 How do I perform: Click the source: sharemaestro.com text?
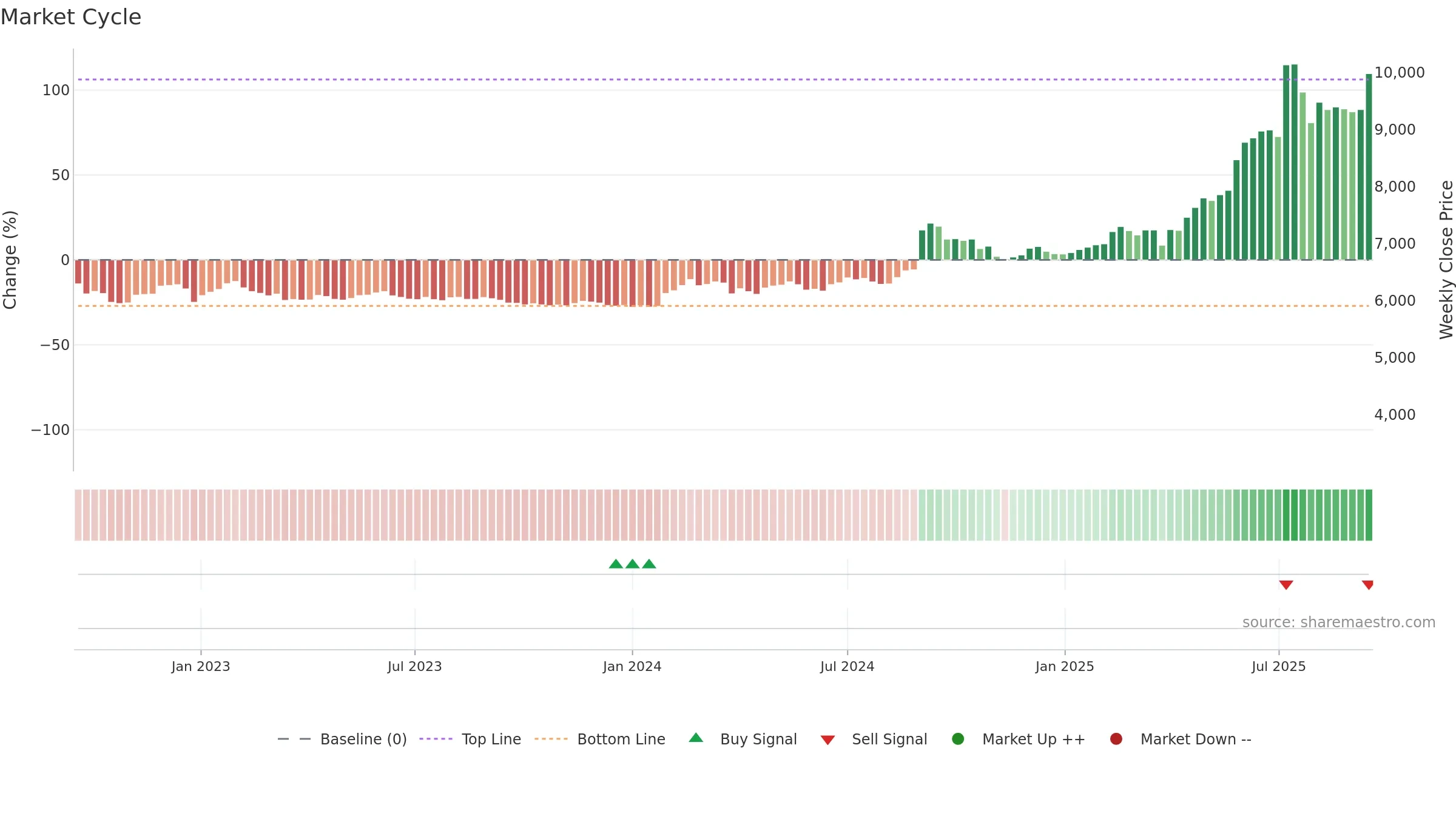coord(1339,622)
